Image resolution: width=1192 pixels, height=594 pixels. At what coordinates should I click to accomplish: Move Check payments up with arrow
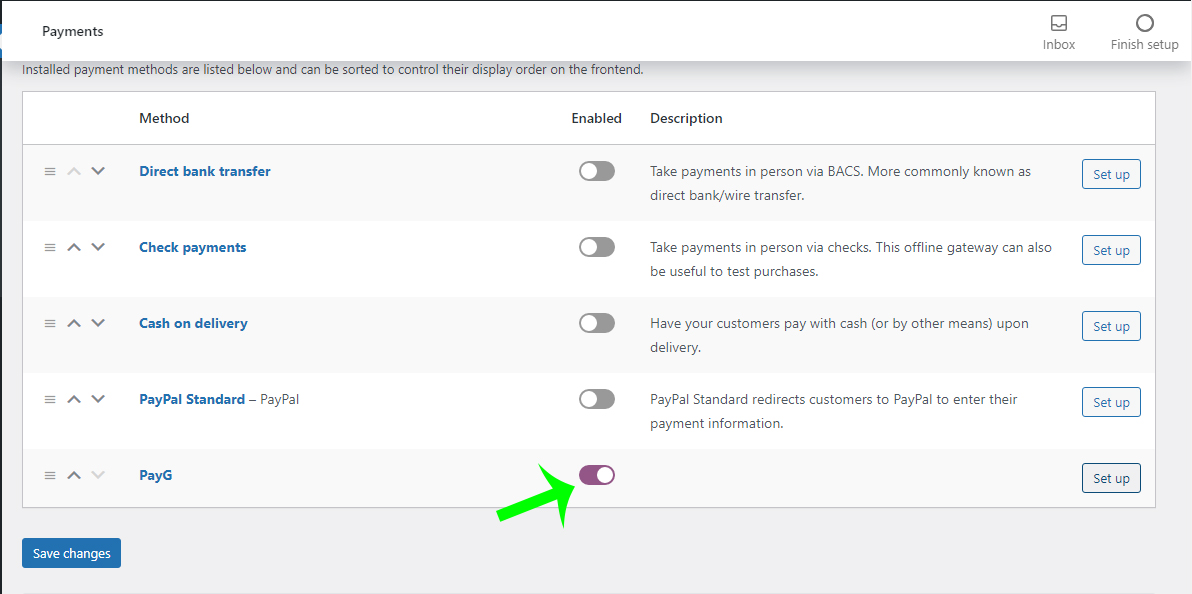pos(74,247)
